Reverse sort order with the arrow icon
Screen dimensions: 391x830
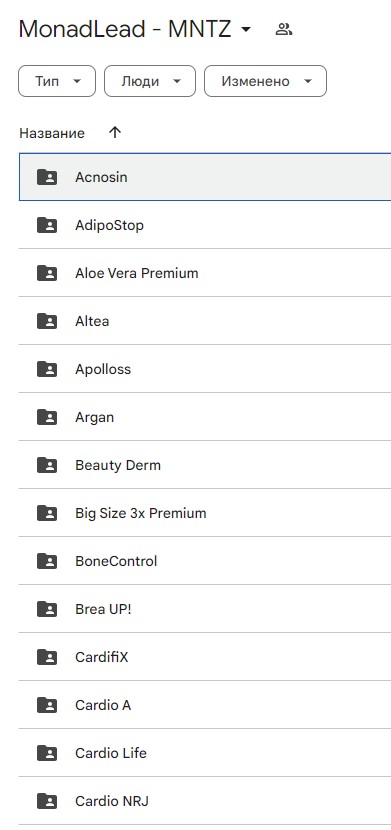point(115,132)
